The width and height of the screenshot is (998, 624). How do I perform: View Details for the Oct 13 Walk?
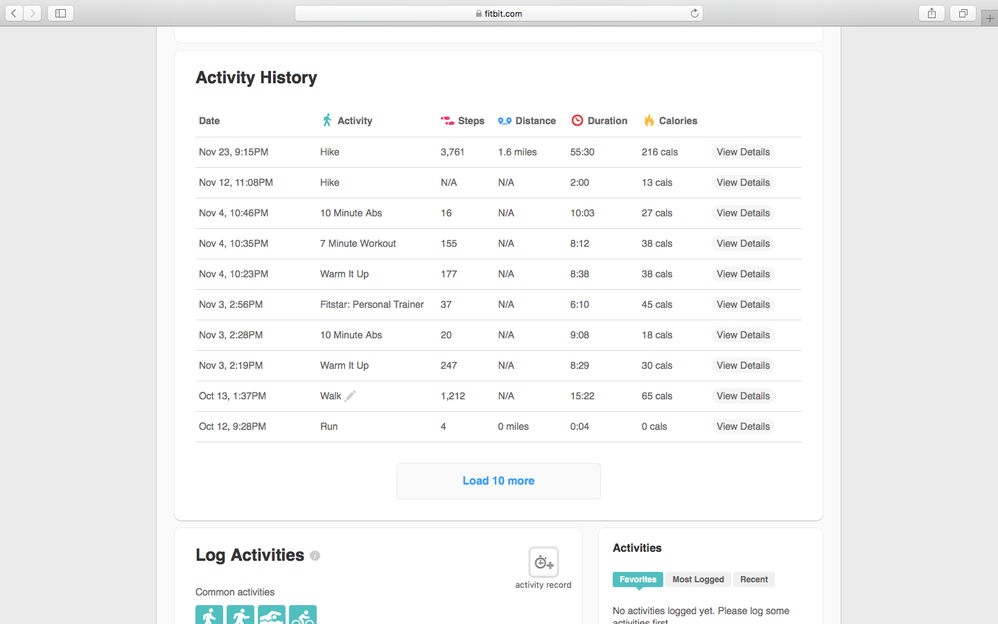click(x=743, y=396)
